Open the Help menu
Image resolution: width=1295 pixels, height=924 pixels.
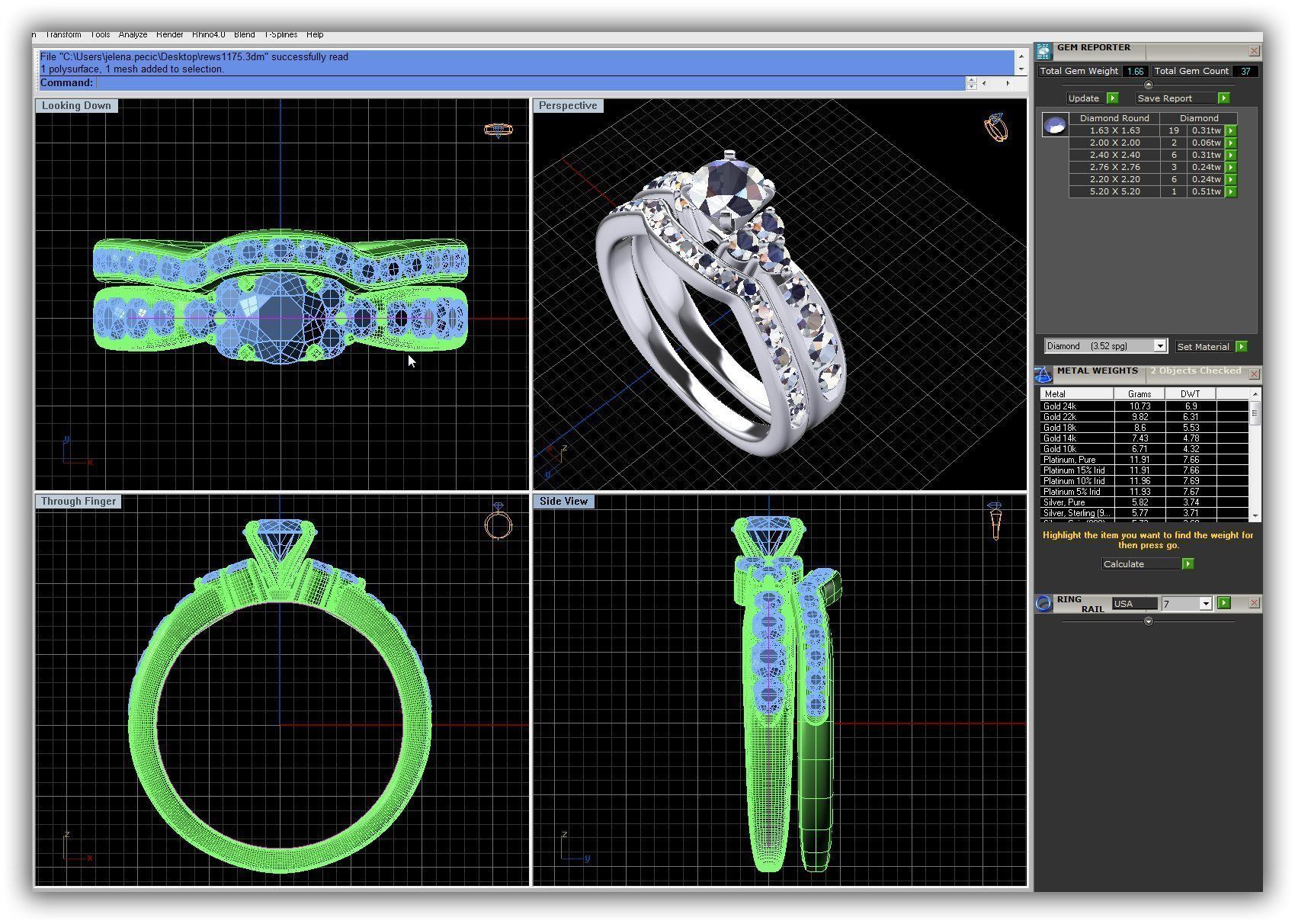click(x=315, y=35)
